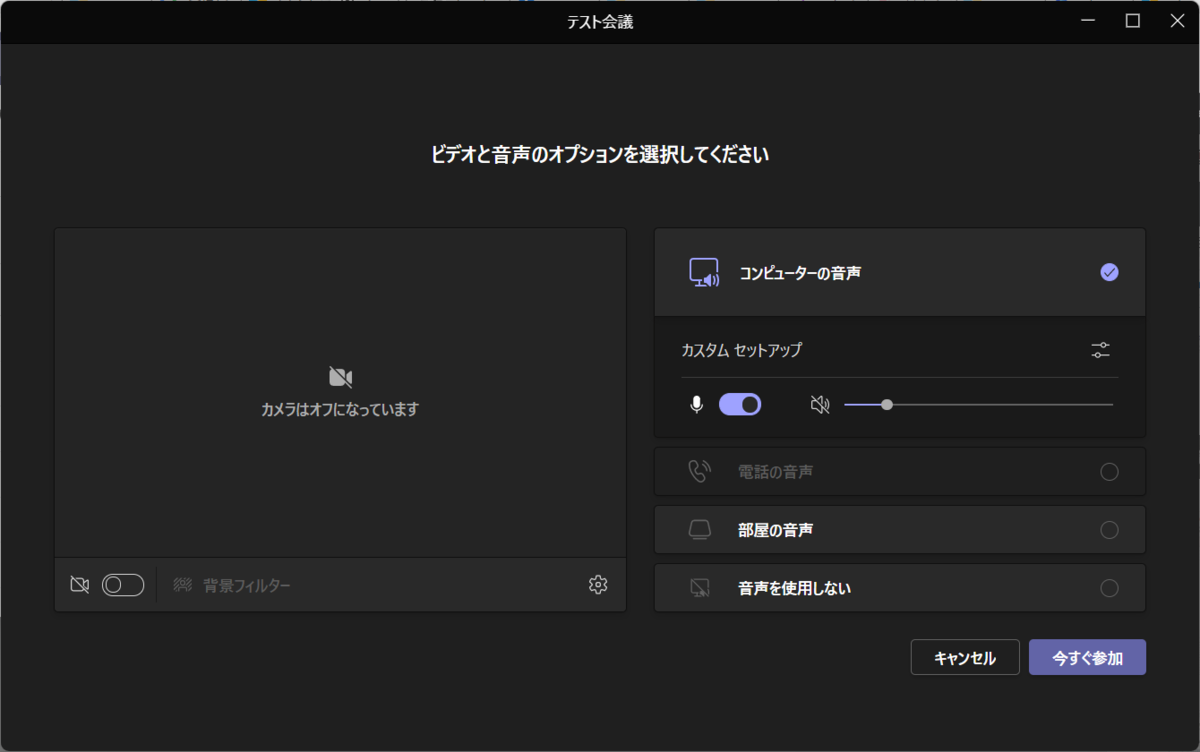Click the microphone icon beside mic toggle

pos(696,405)
